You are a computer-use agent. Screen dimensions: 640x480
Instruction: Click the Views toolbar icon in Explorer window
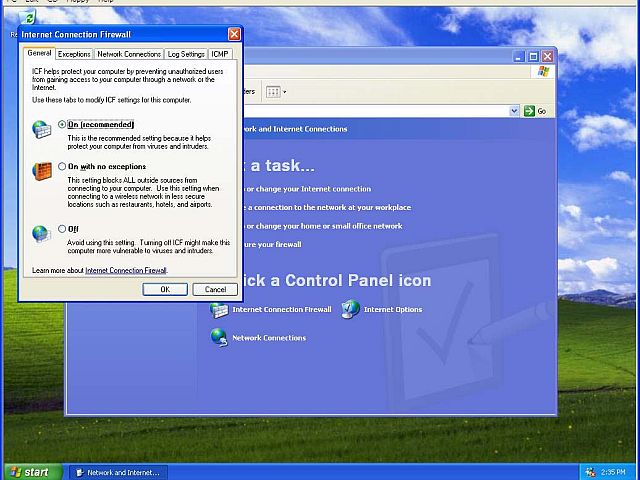[x=273, y=92]
